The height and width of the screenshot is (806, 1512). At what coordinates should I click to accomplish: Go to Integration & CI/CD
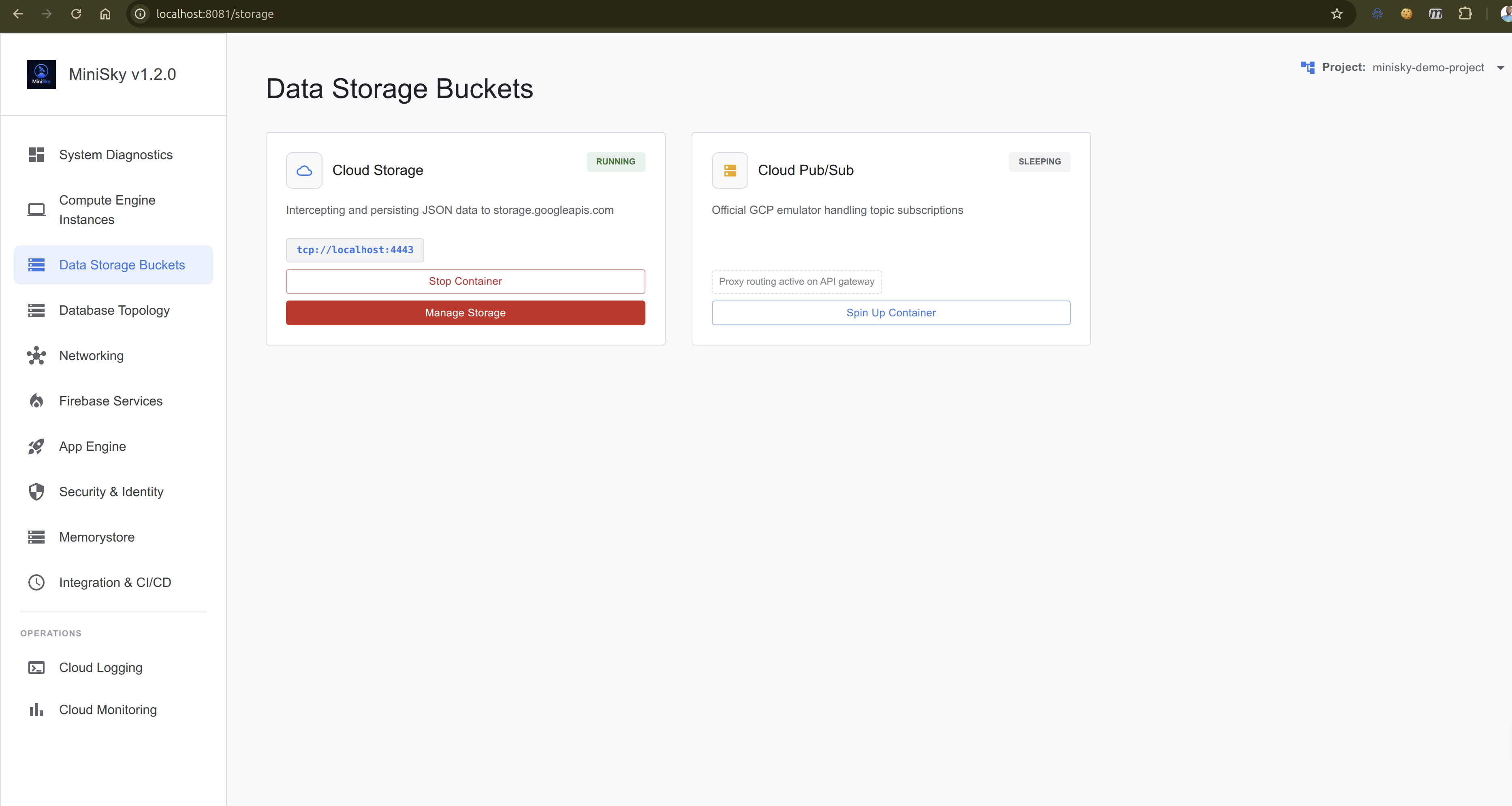pos(113,582)
